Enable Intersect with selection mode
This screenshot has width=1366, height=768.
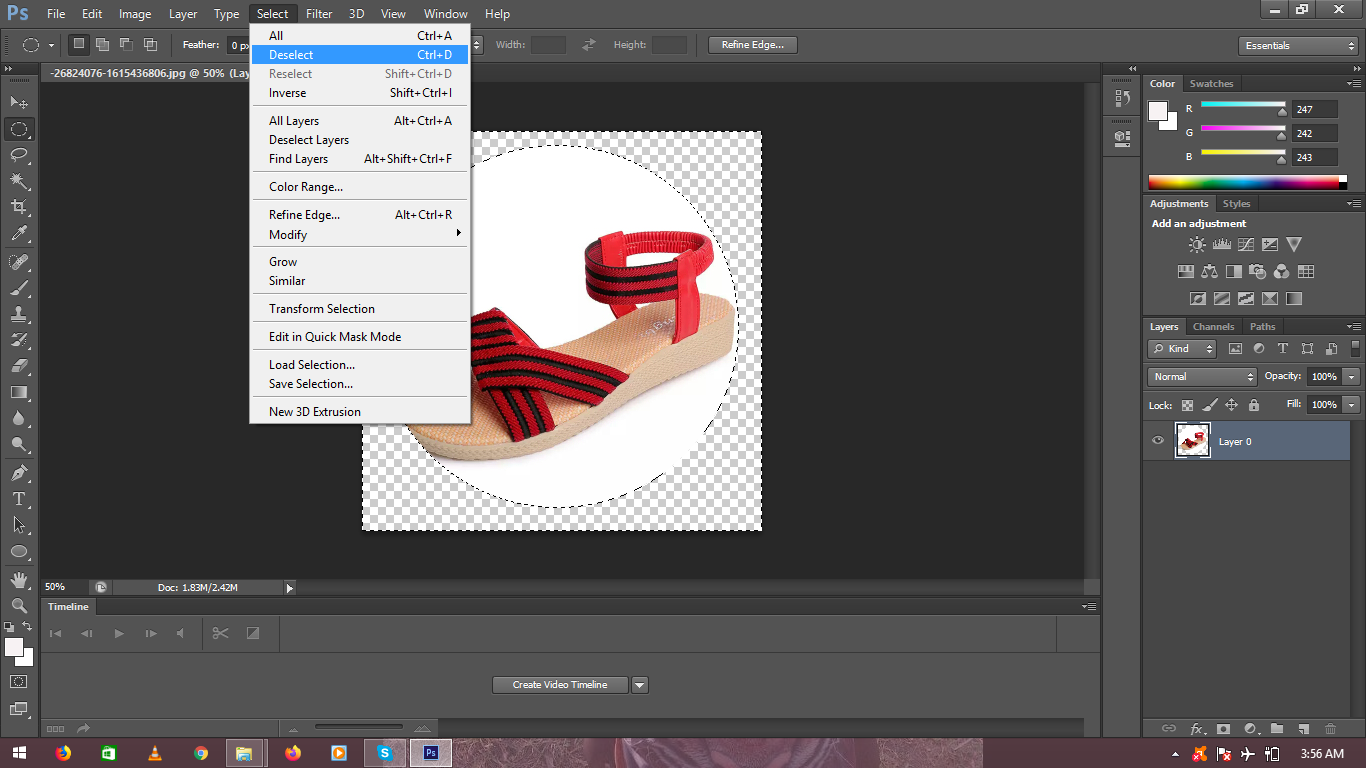tap(150, 44)
